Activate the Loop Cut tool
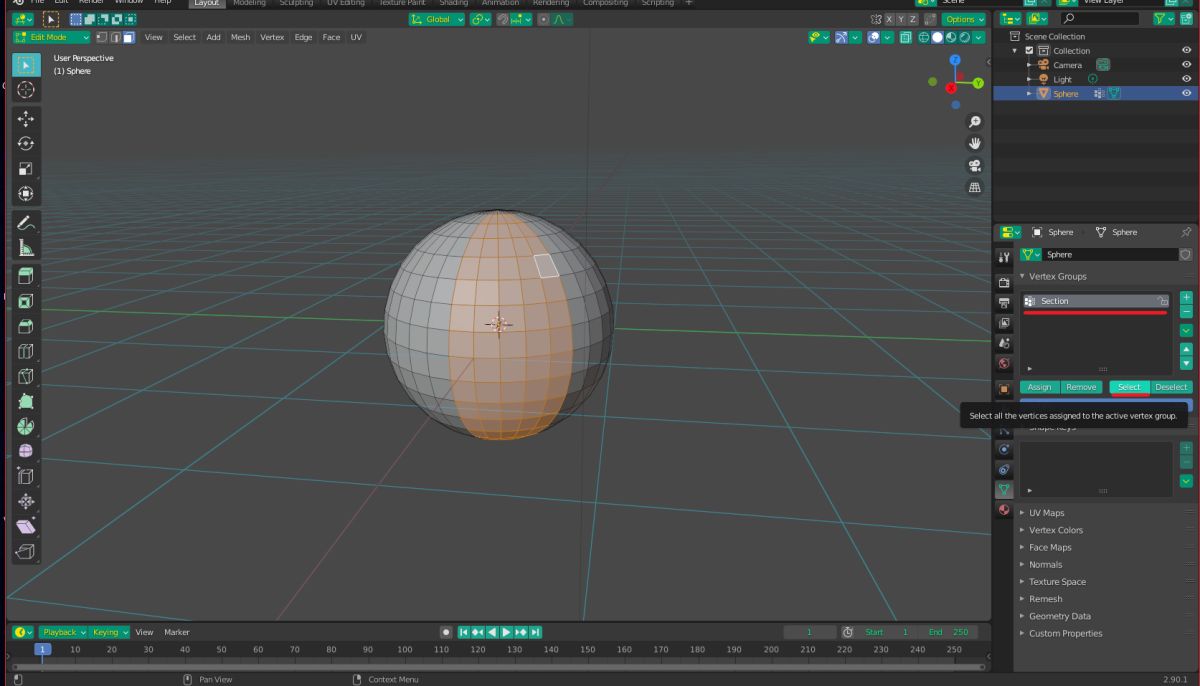 coord(26,351)
